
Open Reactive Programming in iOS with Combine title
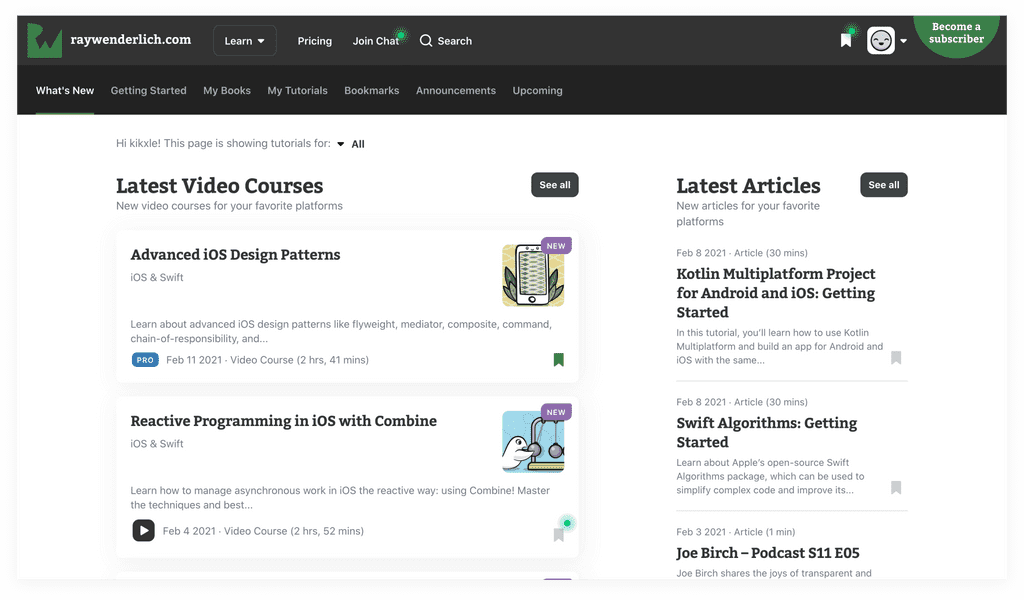point(283,421)
